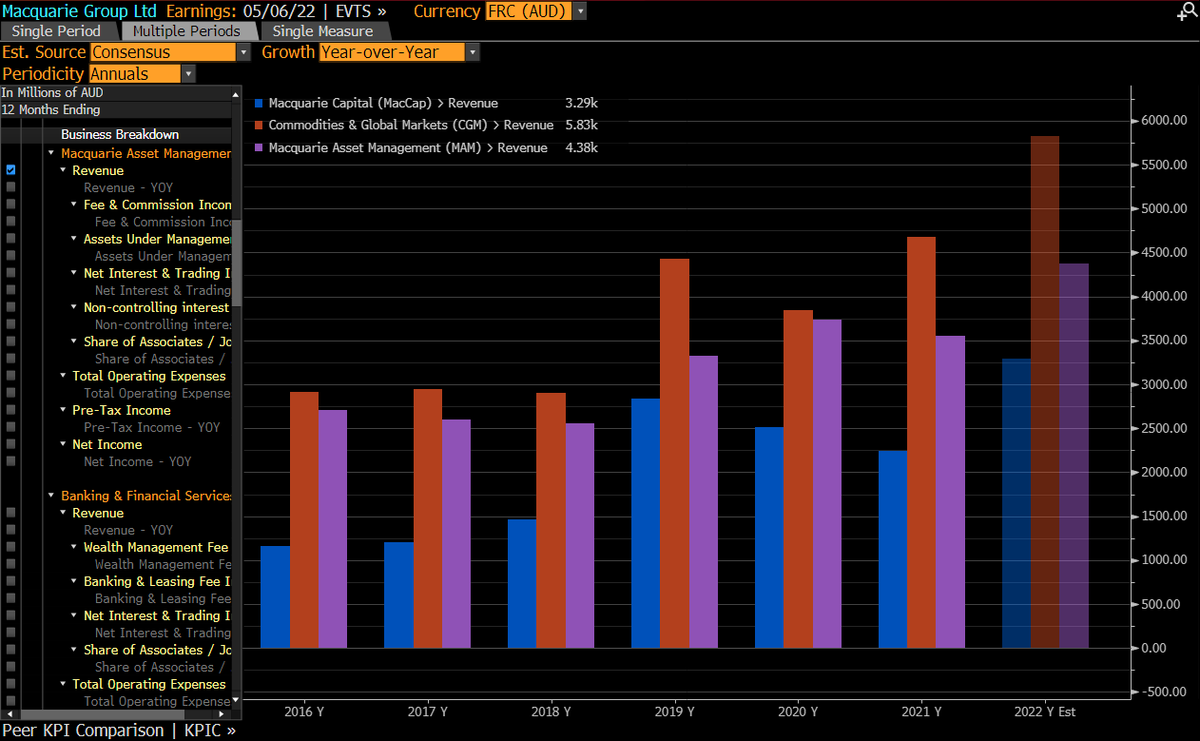
Task: Uncheck Revenue under Macquarie Asset Management
Action: pyautogui.click(x=11, y=170)
